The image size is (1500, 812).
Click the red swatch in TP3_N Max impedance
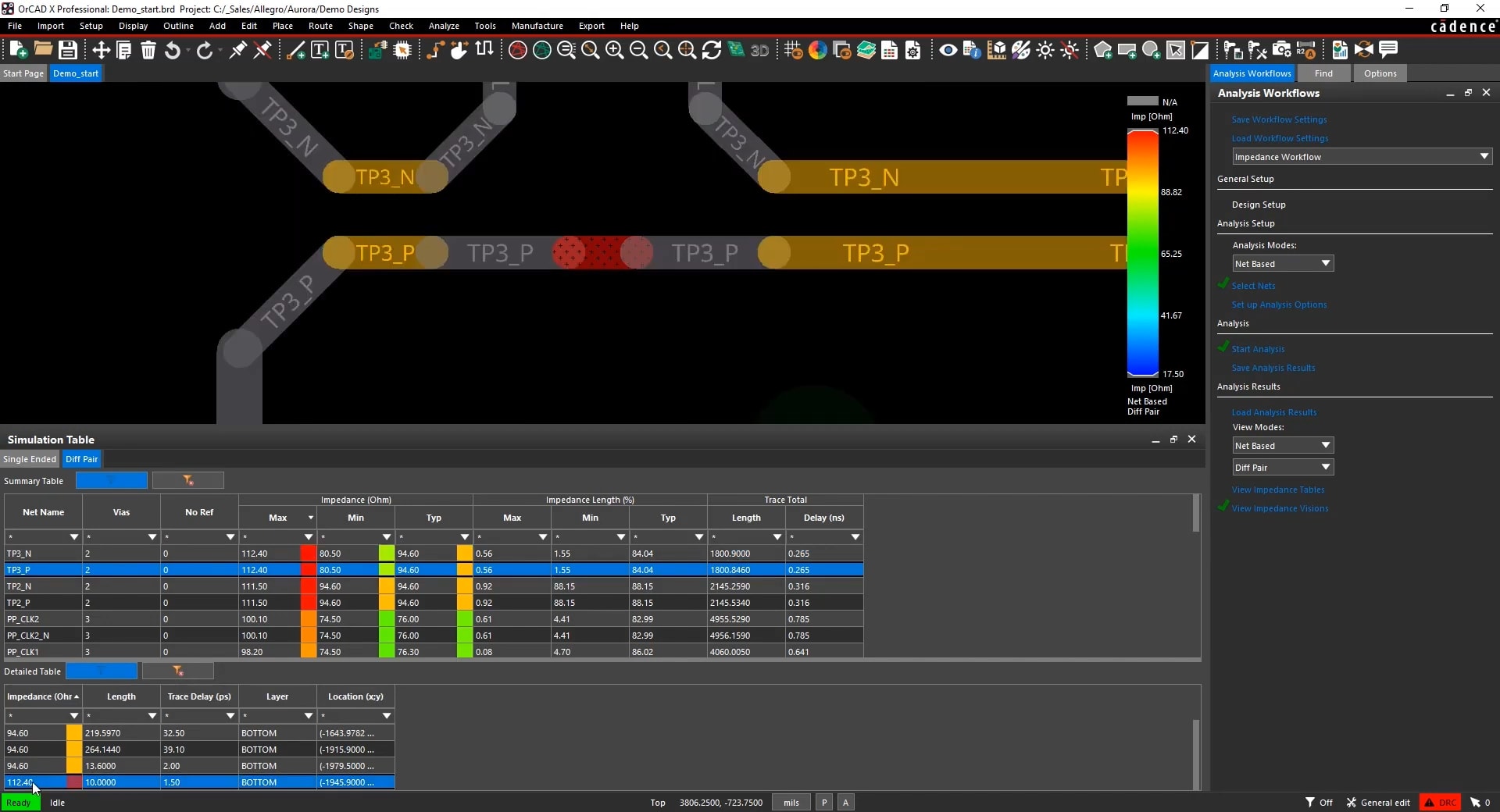tap(308, 554)
